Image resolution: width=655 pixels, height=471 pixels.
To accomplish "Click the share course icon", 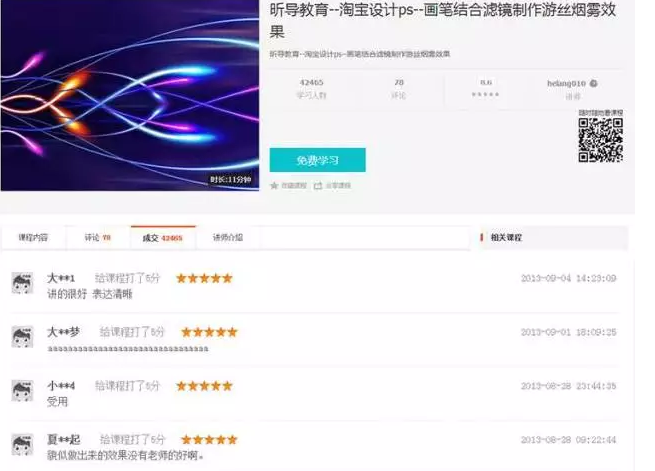I will point(319,185).
